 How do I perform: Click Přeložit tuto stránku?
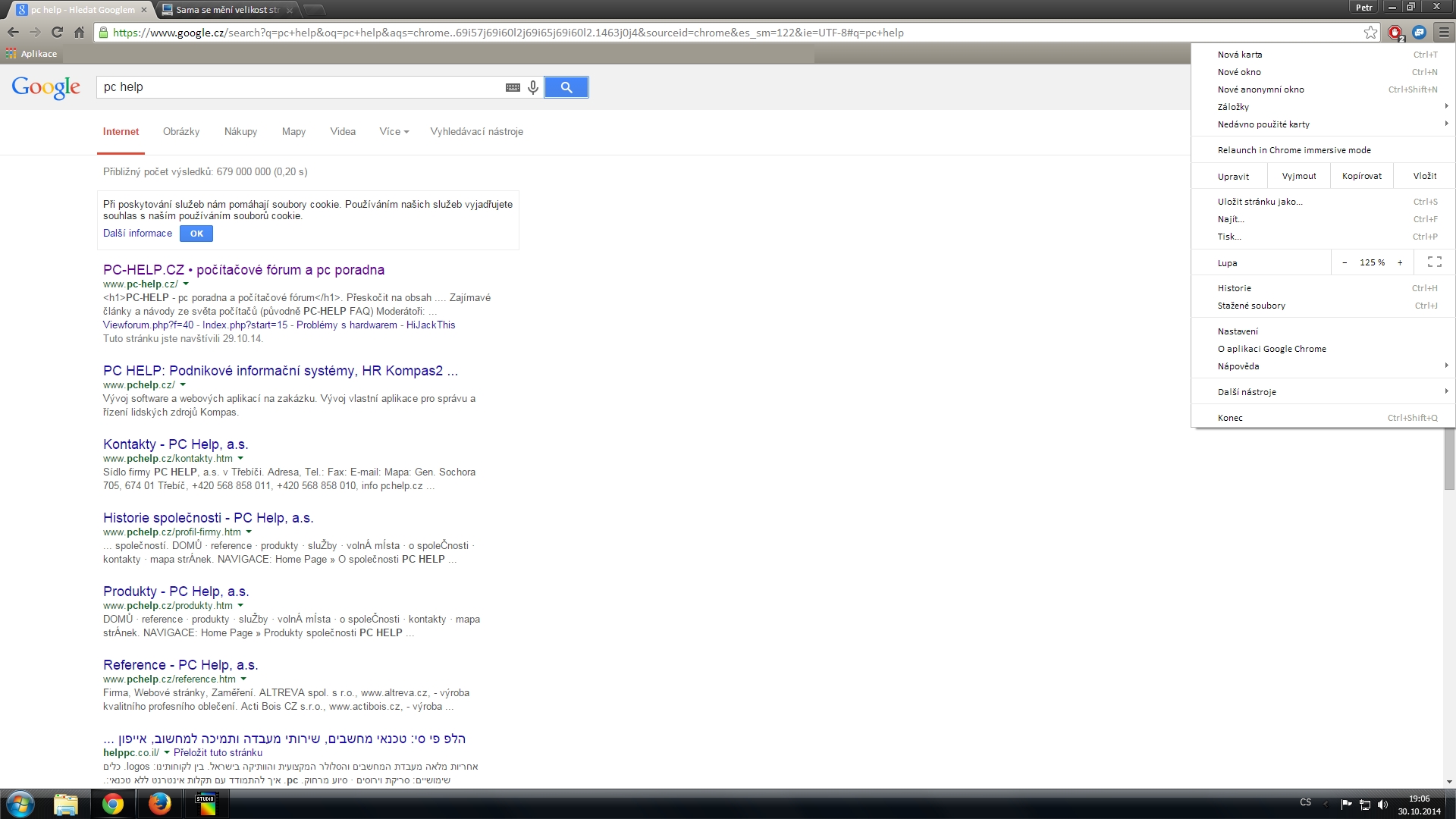[x=218, y=753]
